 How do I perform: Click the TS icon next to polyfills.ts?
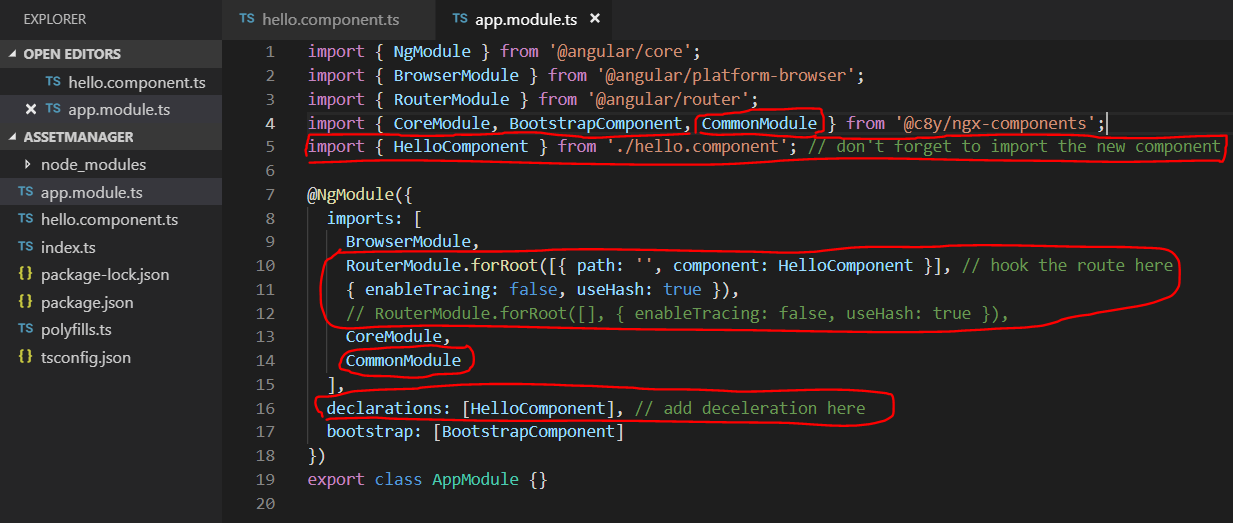pyautogui.click(x=26, y=329)
